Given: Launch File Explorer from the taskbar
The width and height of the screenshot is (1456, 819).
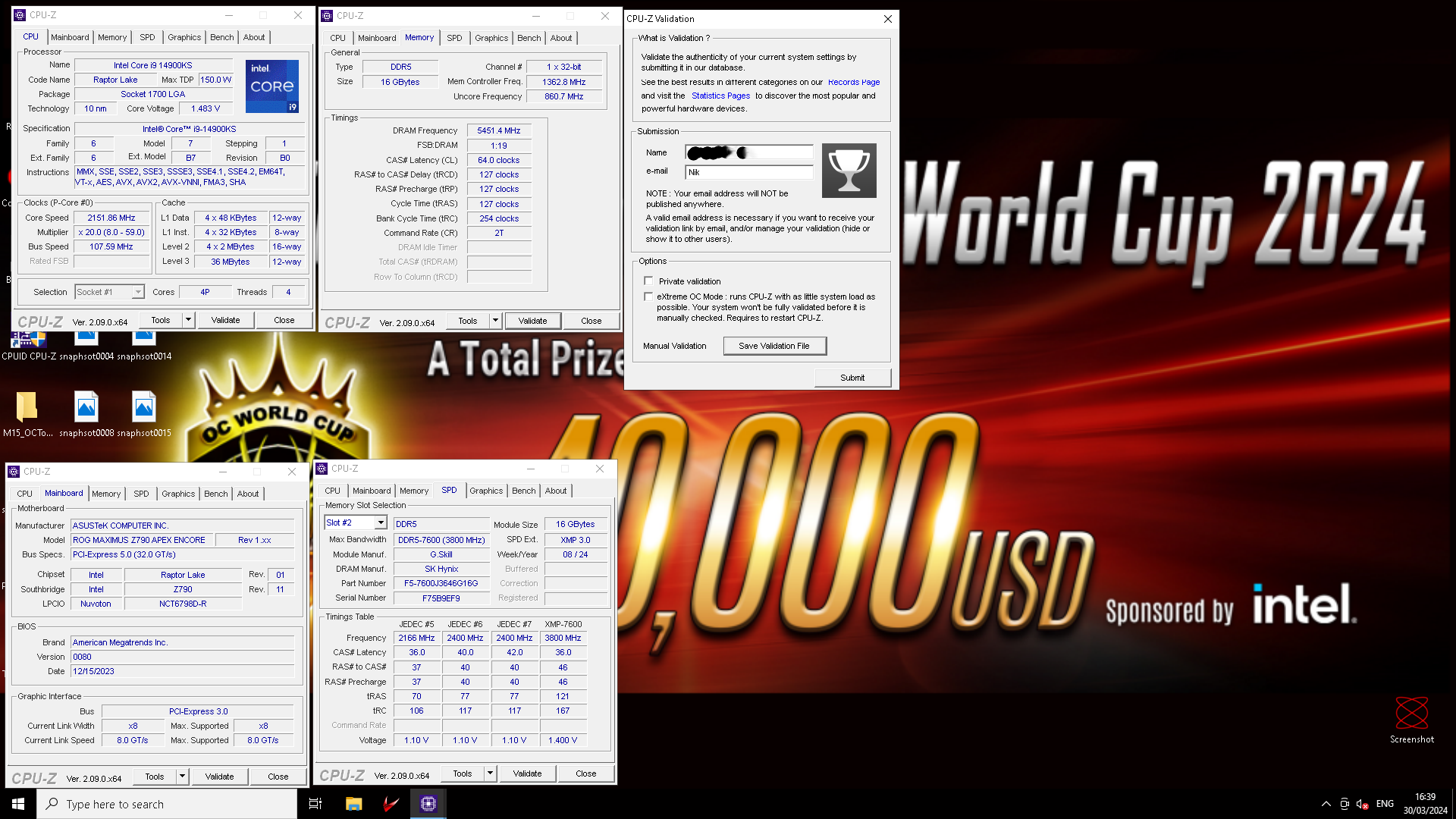Looking at the screenshot, I should (353, 804).
